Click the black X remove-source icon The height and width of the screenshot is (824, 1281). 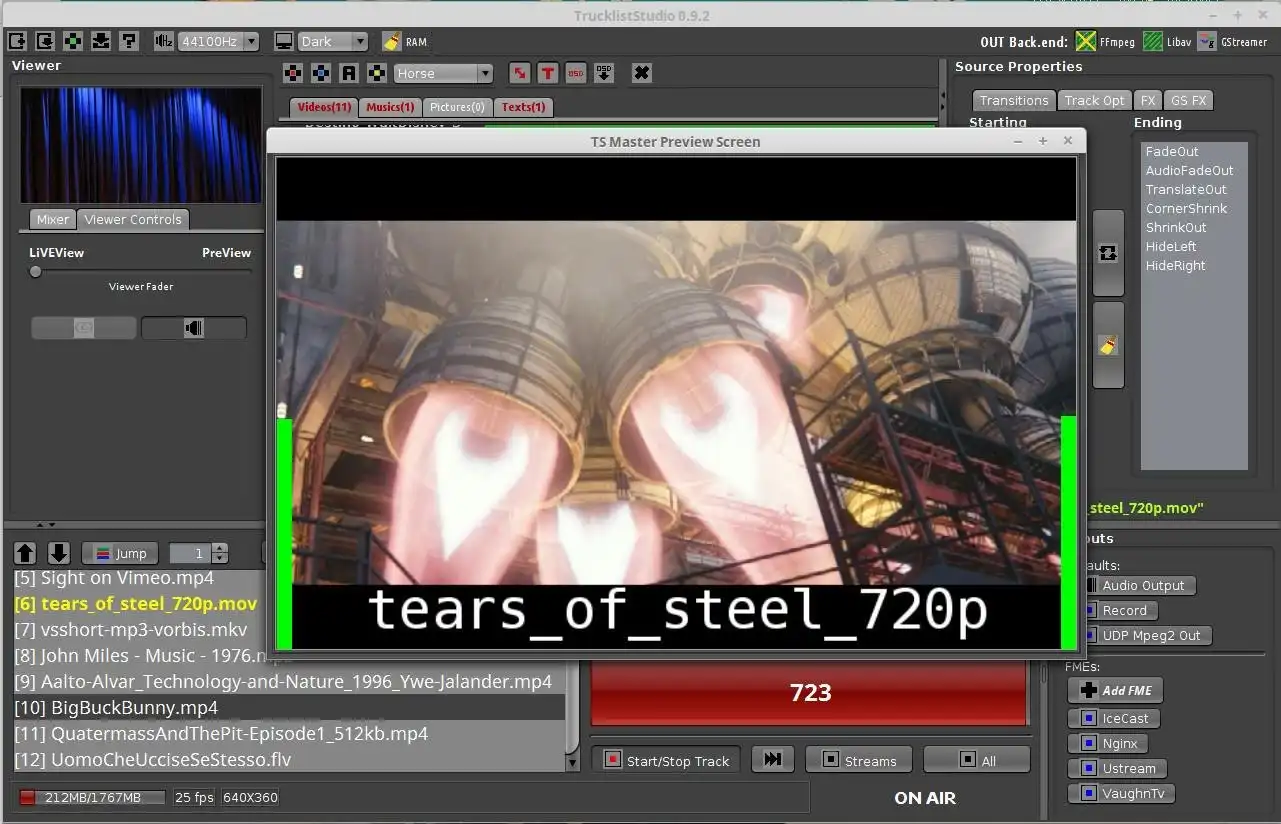click(x=642, y=73)
